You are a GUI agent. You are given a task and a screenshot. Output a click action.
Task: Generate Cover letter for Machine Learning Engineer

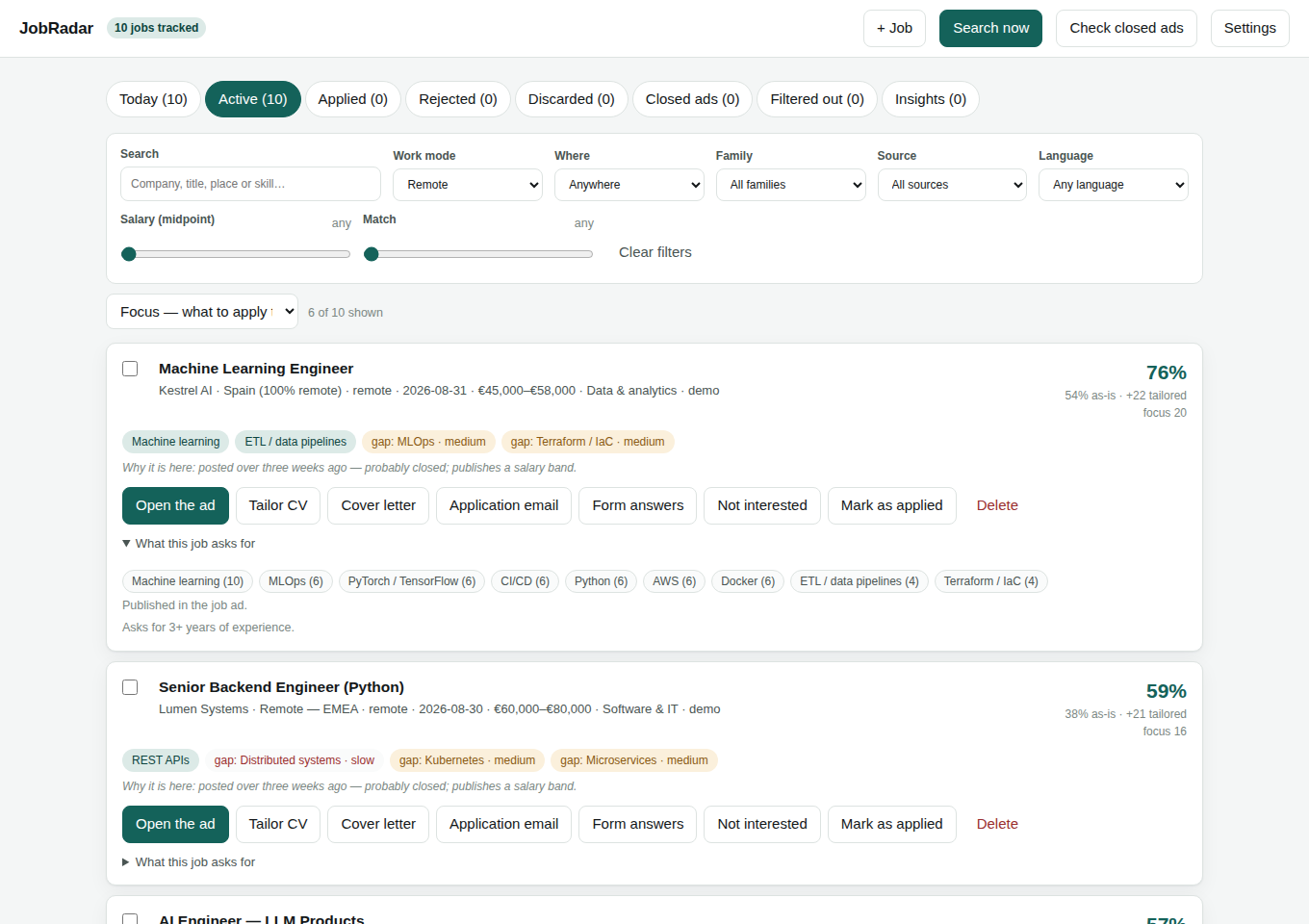tap(378, 505)
